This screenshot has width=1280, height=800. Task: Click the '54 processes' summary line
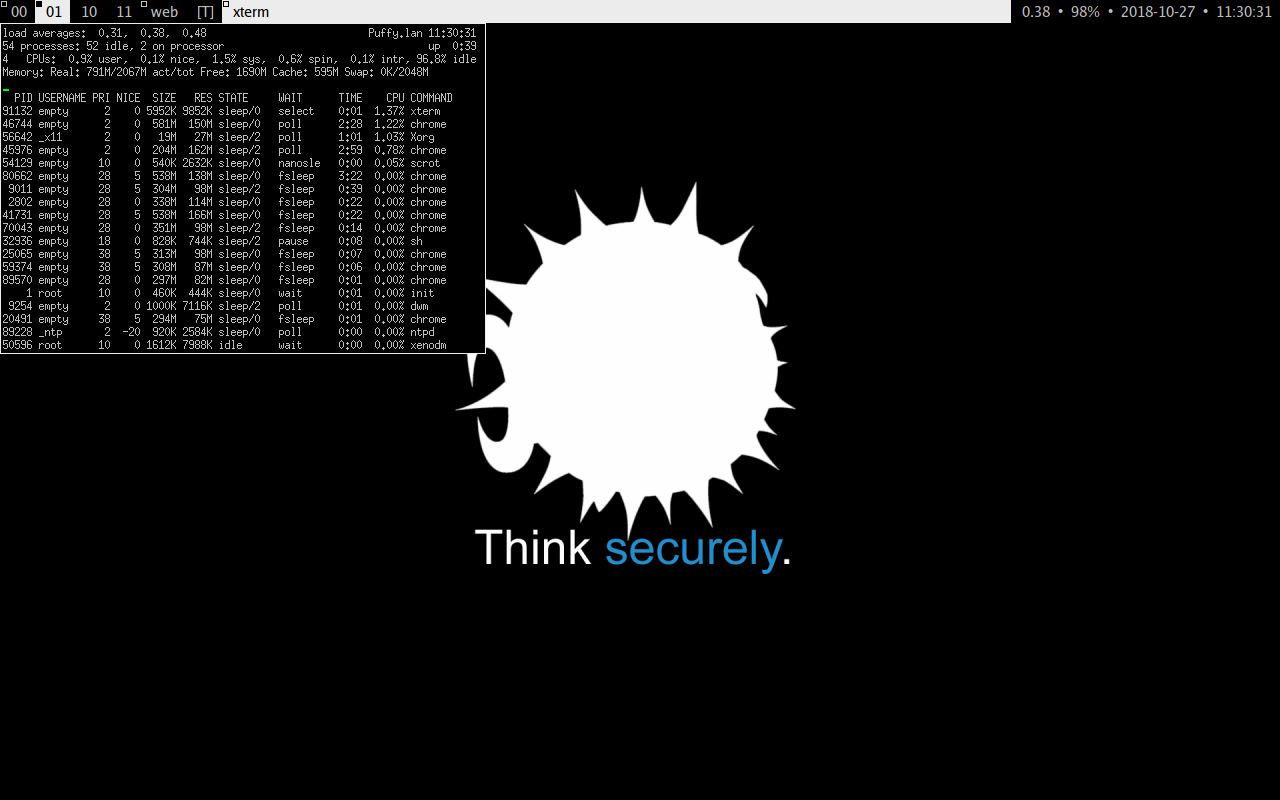pos(113,46)
